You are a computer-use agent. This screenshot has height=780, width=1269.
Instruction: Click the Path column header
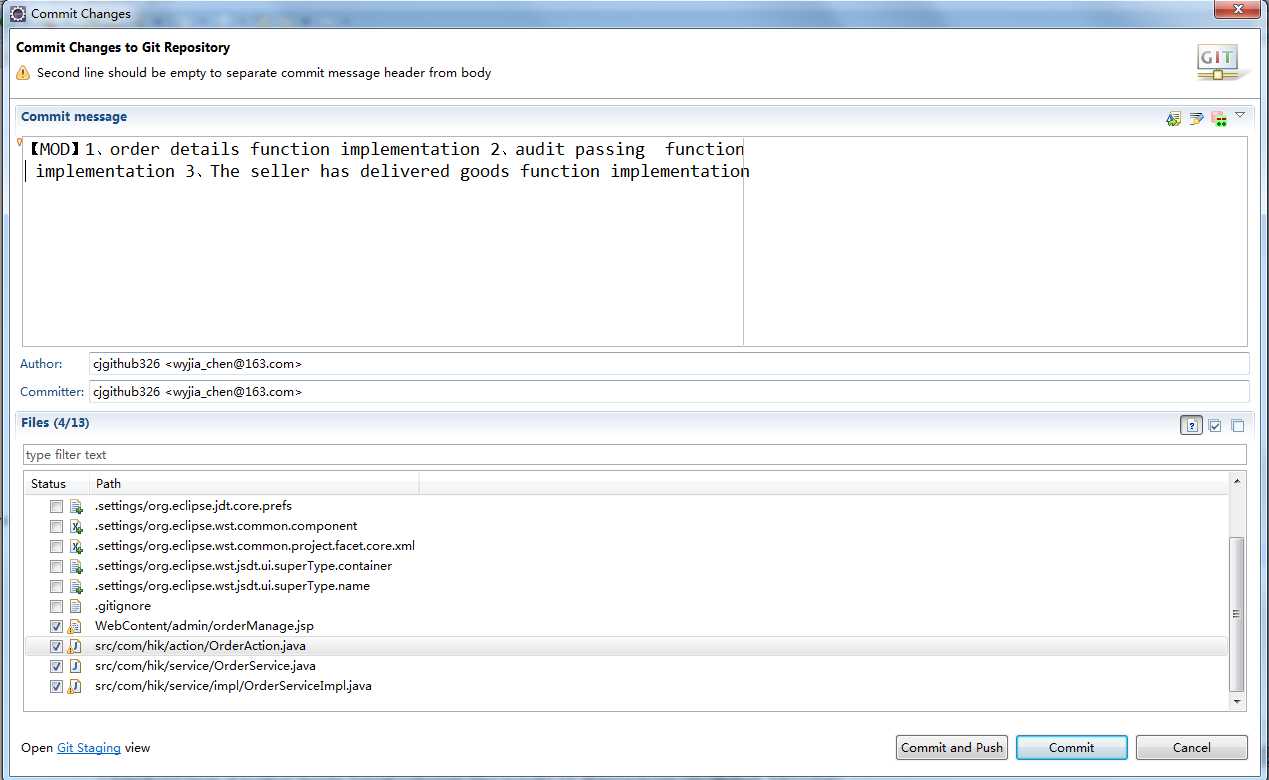click(254, 484)
